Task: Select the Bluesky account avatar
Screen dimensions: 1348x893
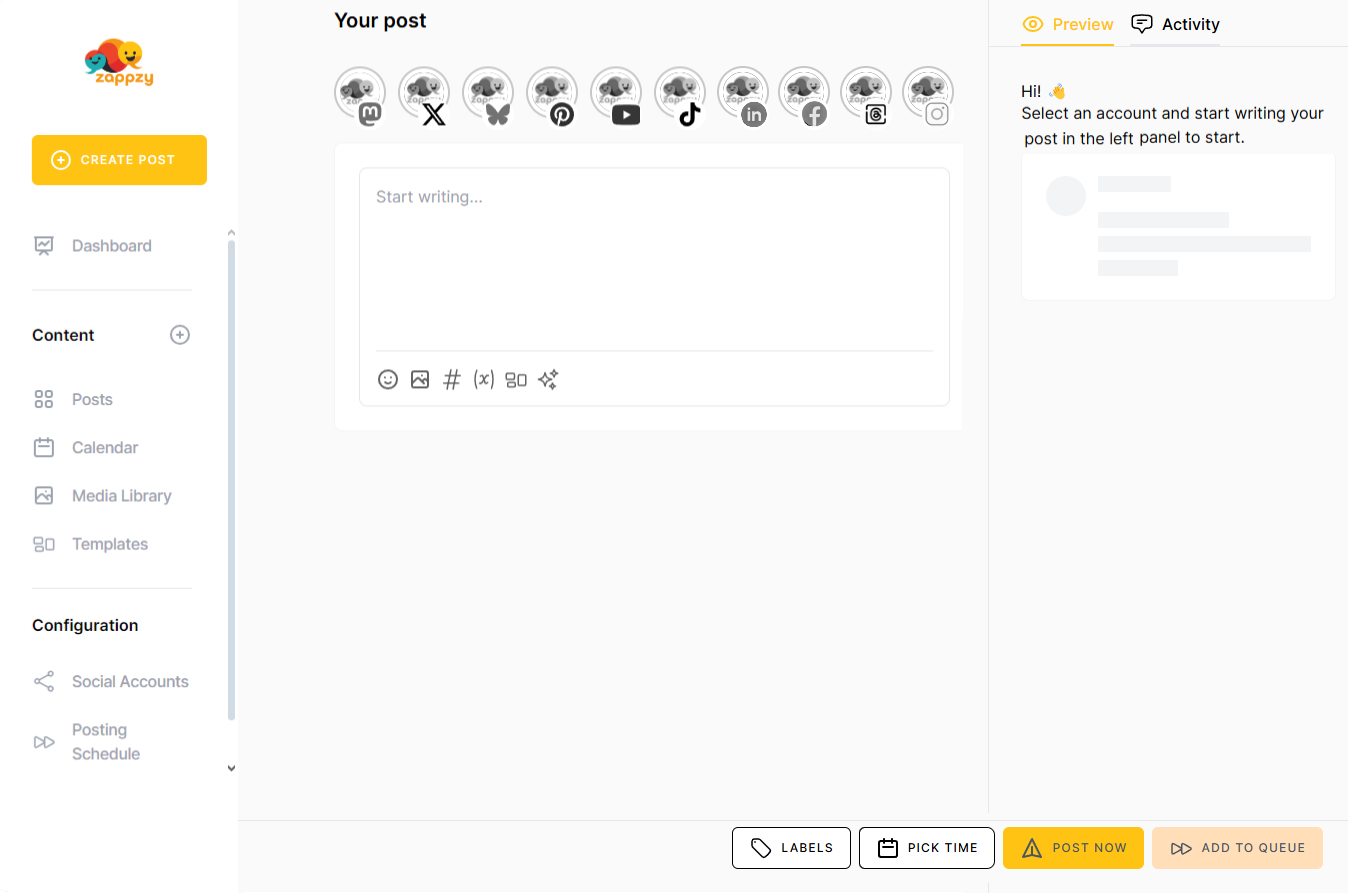Action: (x=488, y=95)
